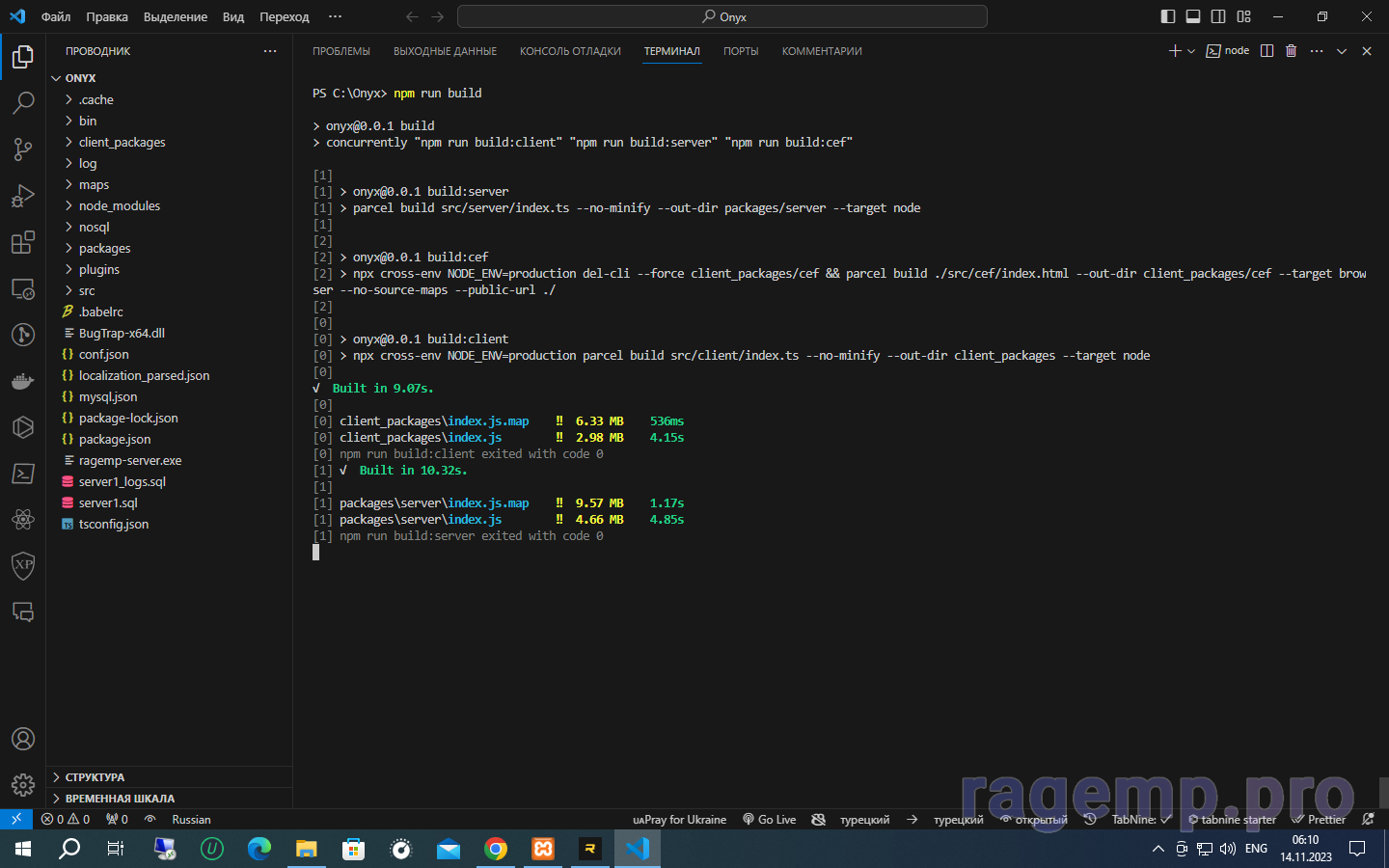Open the Search view in activity bar
Screen dimensions: 1389x868
(23, 102)
